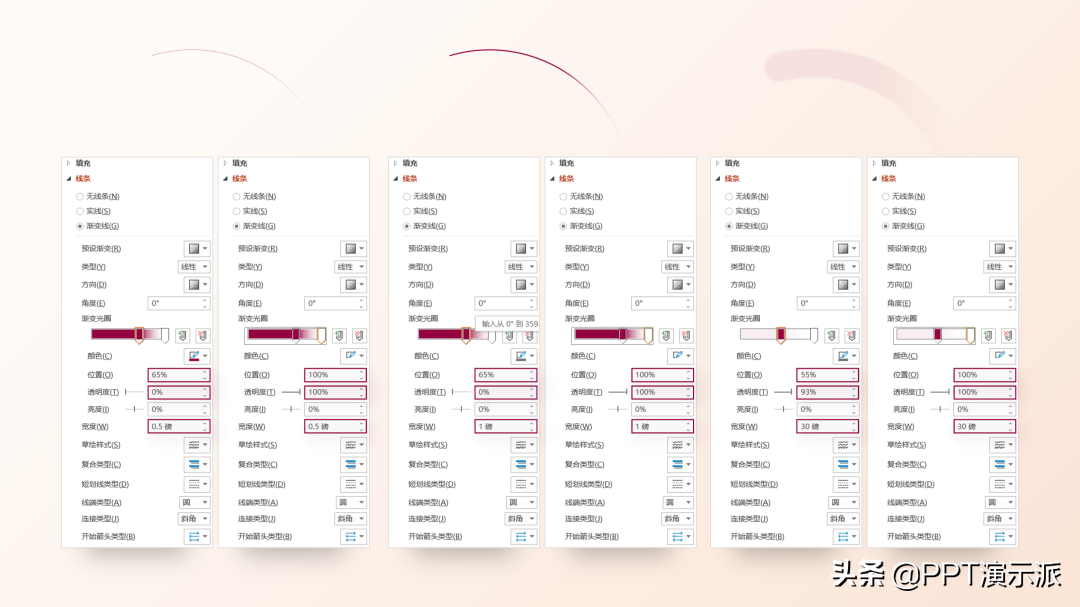Click 透明度 field showing 0% in first panel
The width and height of the screenshot is (1080, 607).
[178, 392]
